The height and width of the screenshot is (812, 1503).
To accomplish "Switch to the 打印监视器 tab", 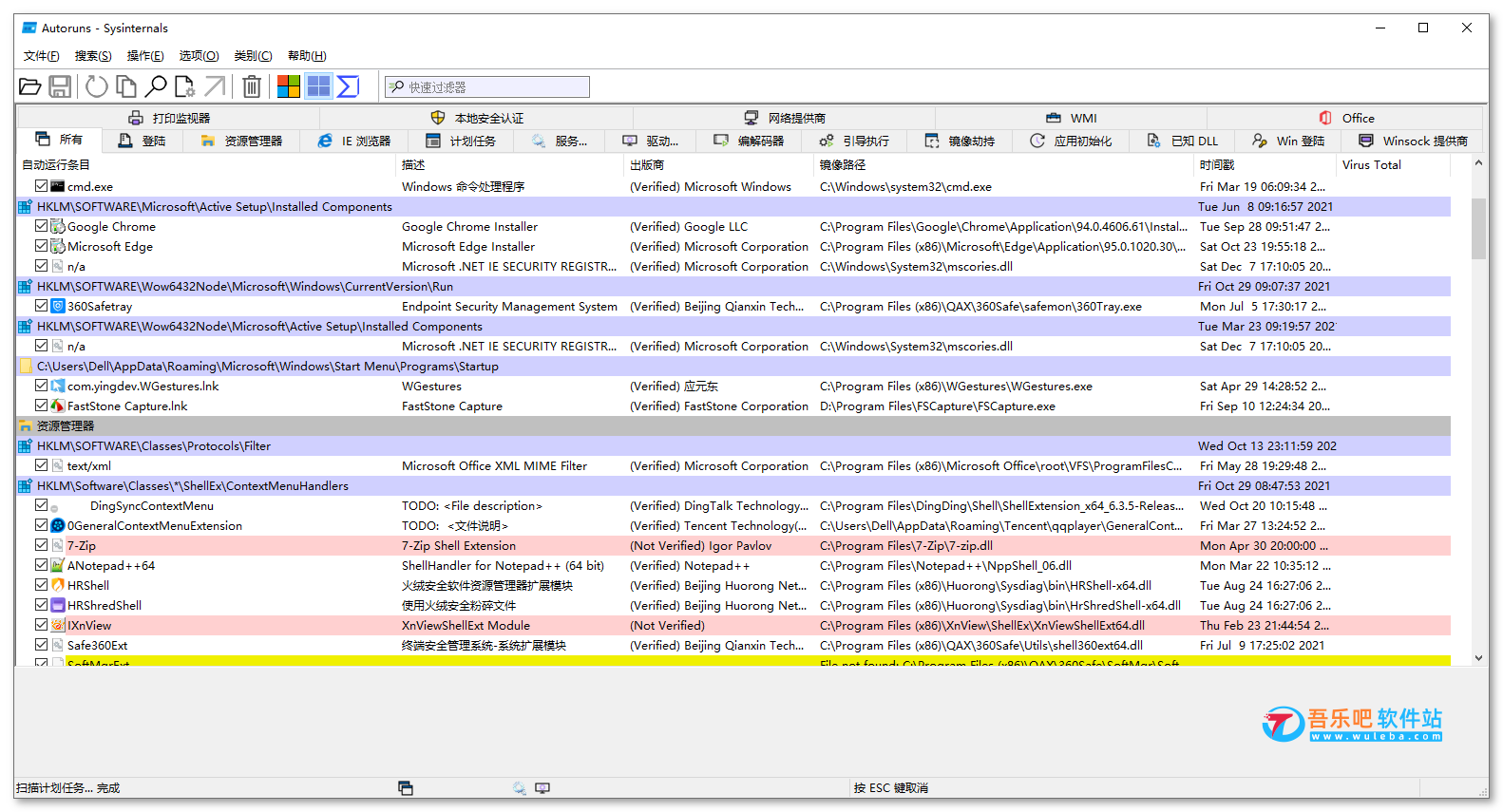I will (x=169, y=118).
